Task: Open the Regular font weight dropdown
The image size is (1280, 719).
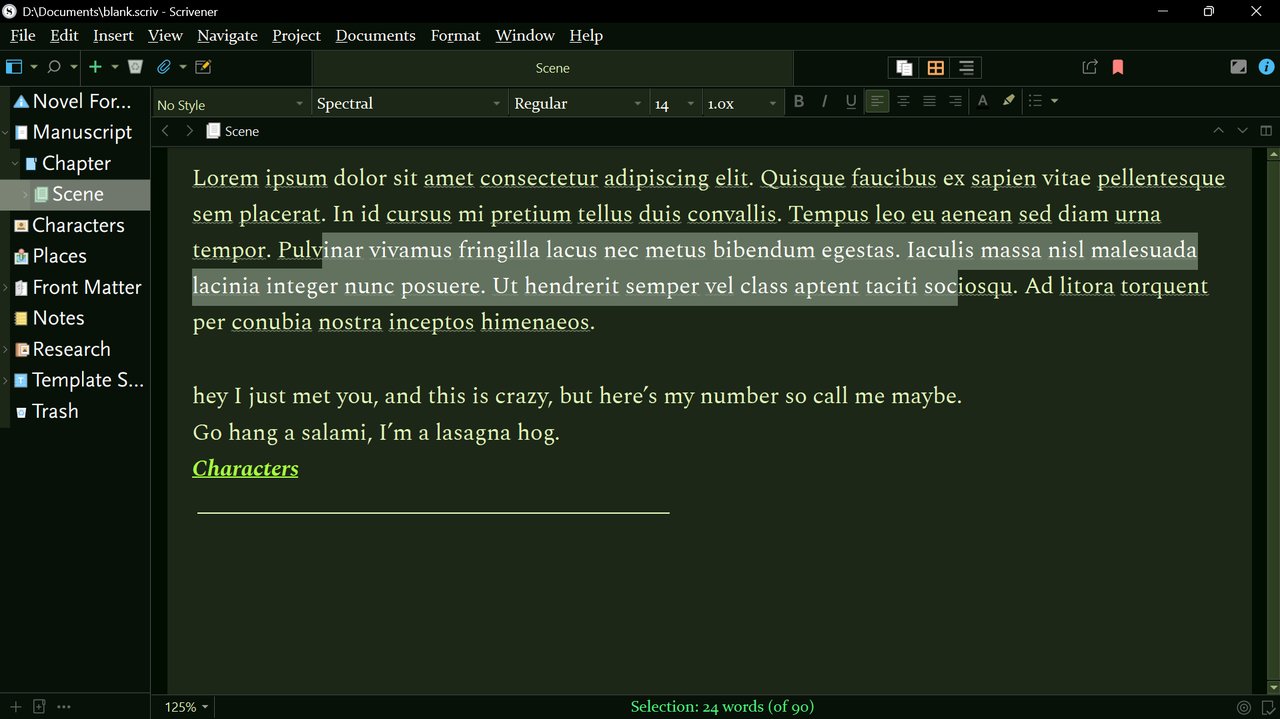Action: coord(578,104)
